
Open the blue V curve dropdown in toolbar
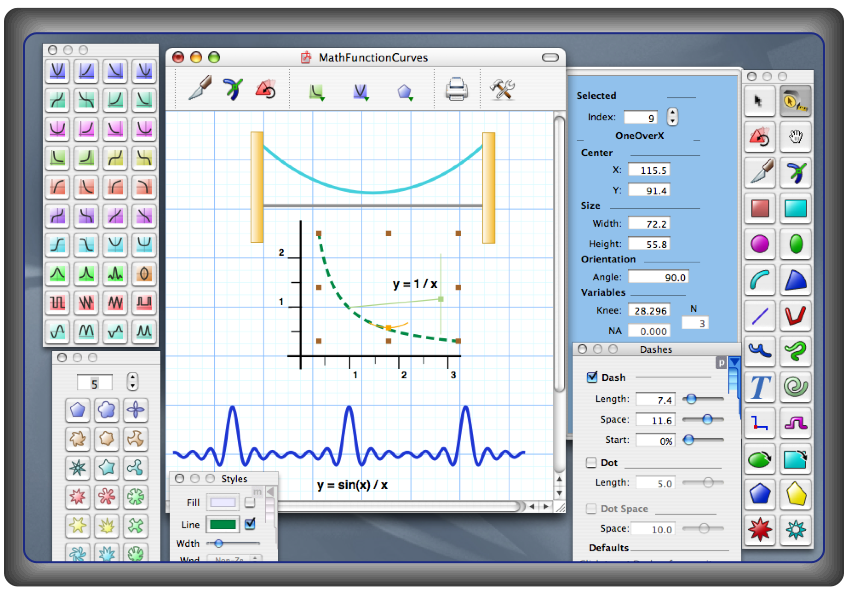(360, 92)
